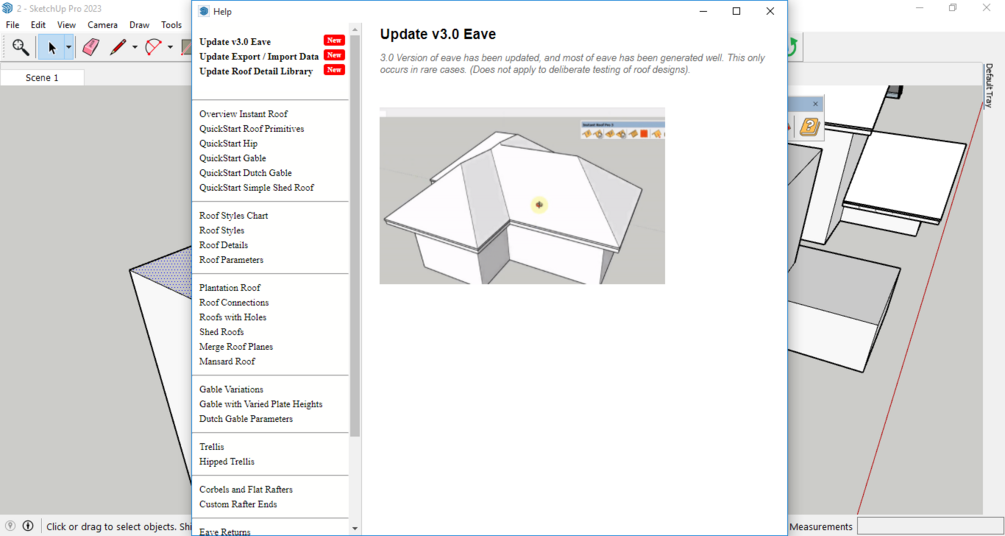
Task: Open the Plantation Roof topic
Action: 229,288
